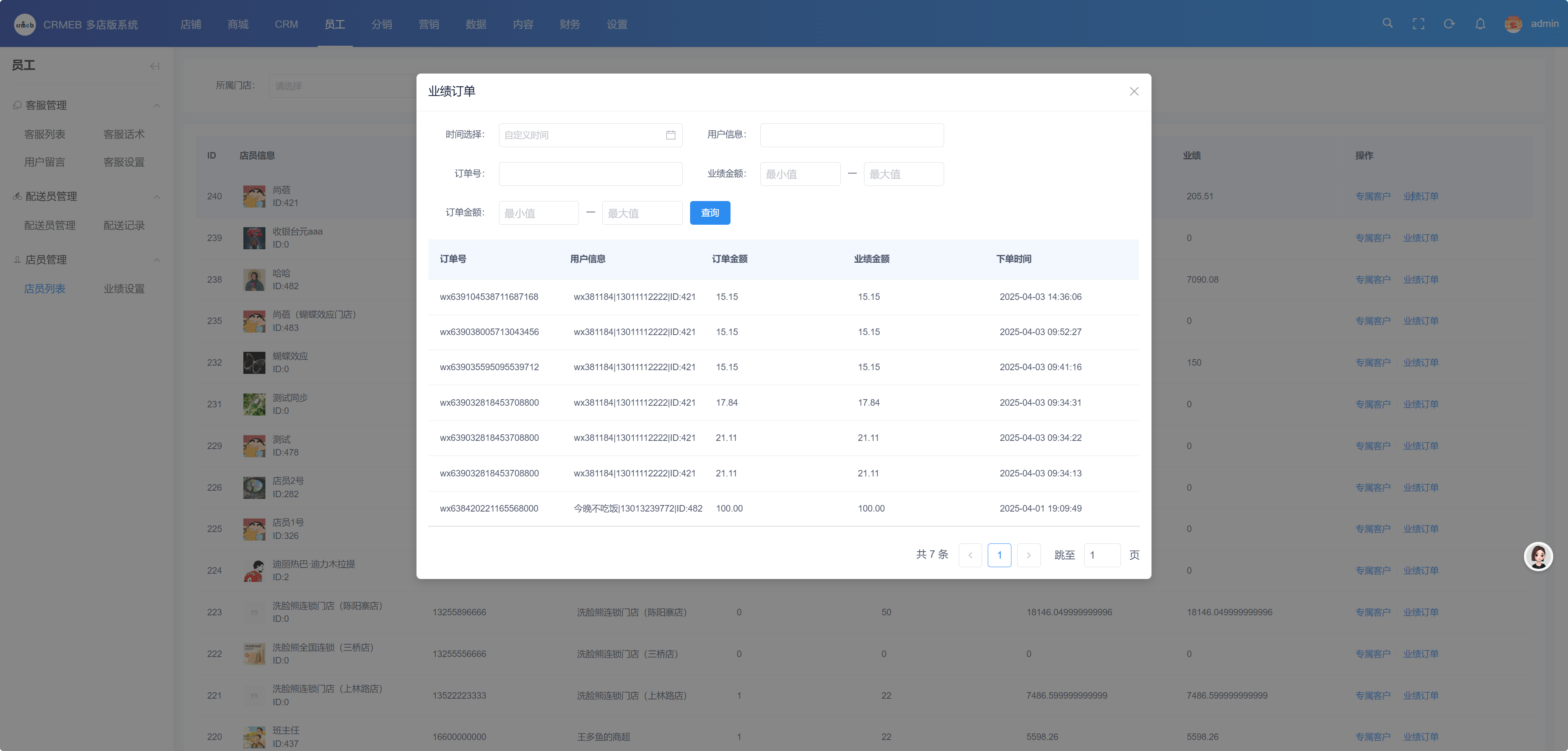Collapse the 配送员管理 menu group

click(156, 197)
